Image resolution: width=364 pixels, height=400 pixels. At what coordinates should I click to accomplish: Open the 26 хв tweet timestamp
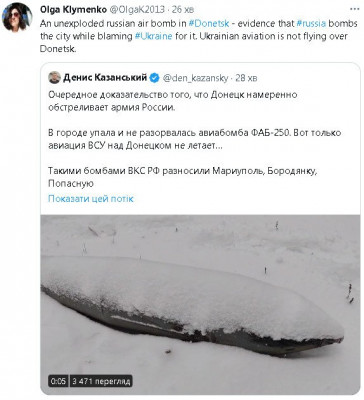(185, 10)
